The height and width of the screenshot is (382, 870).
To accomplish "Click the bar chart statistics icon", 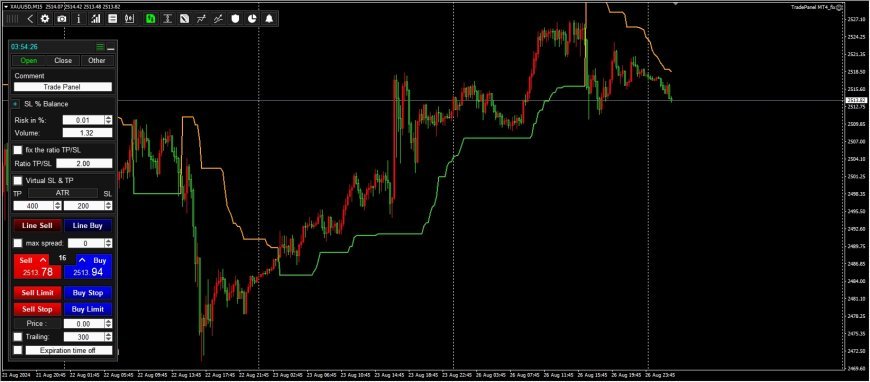I will 96,19.
